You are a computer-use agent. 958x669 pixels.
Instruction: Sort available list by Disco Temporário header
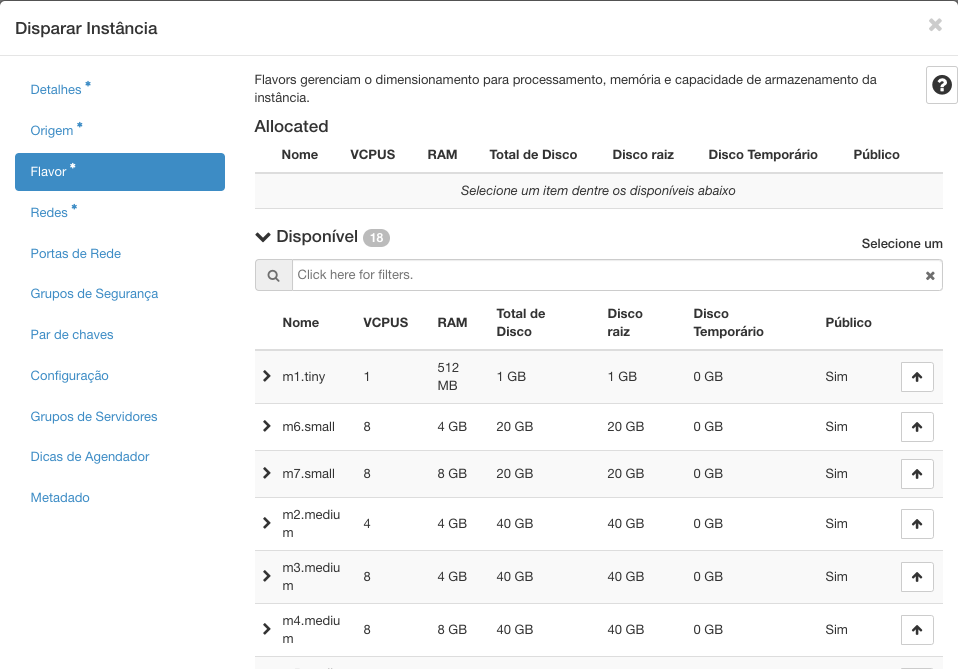coord(728,323)
